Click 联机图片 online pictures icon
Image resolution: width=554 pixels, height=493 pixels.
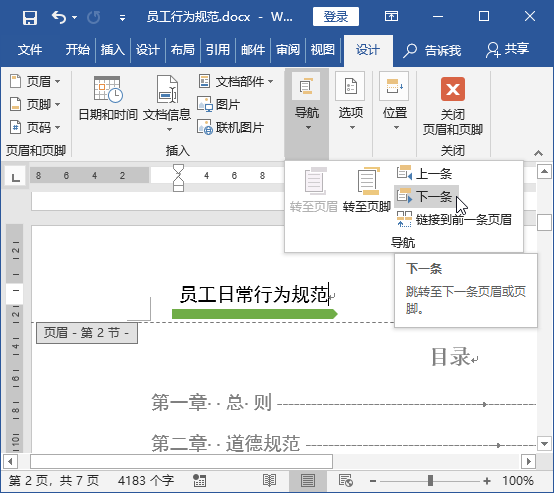coord(205,127)
